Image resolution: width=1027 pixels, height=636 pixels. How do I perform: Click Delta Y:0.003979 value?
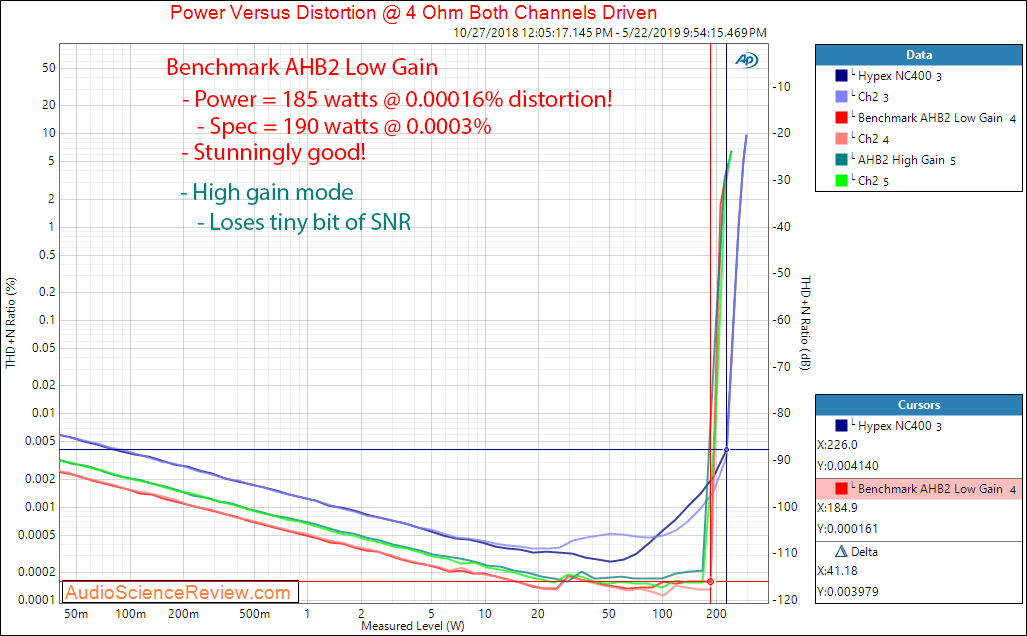click(848, 591)
